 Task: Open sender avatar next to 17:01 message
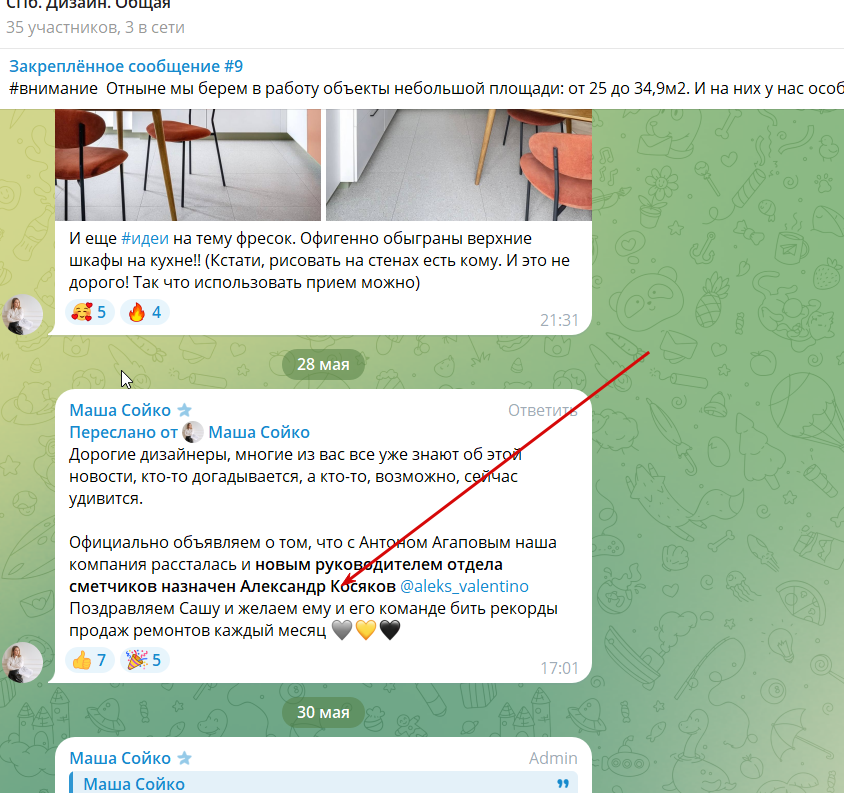[23, 663]
